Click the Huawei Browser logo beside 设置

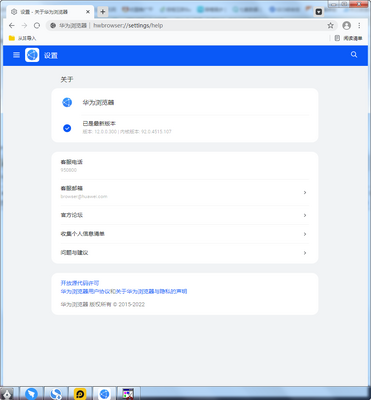pos(32,55)
